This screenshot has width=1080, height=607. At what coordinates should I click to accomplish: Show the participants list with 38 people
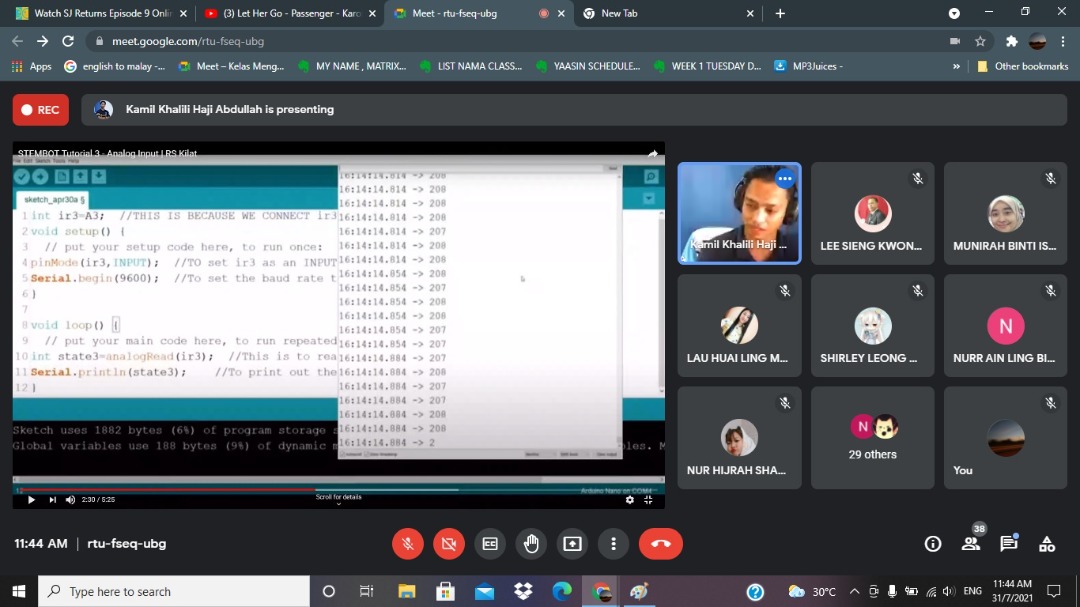pyautogui.click(x=970, y=544)
